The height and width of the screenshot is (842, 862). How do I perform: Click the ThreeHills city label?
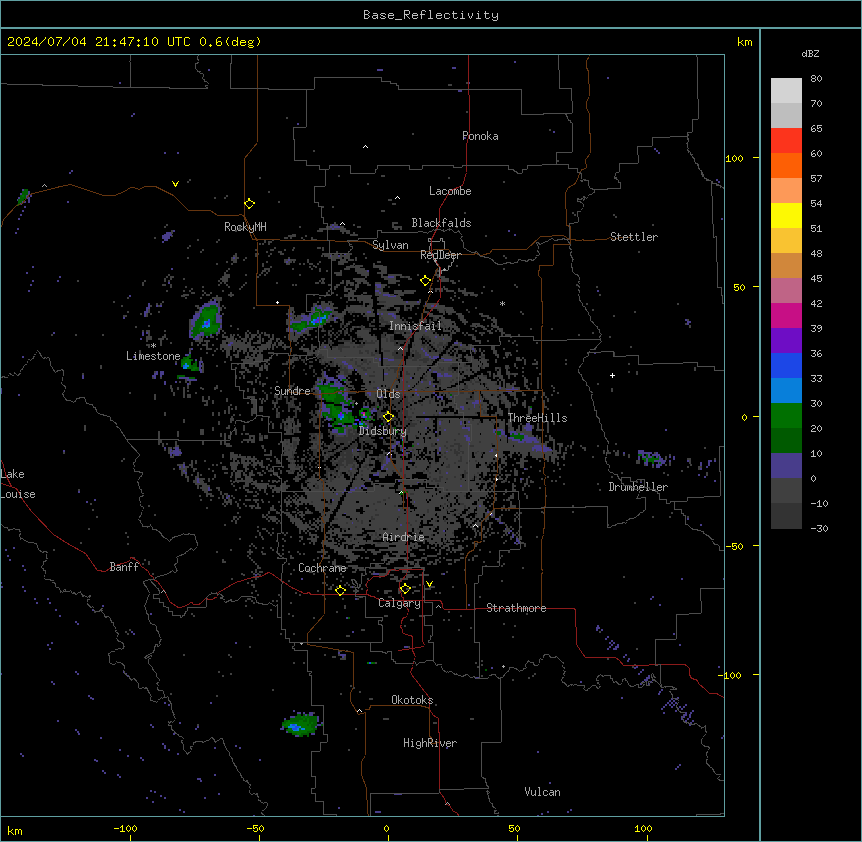(537, 418)
